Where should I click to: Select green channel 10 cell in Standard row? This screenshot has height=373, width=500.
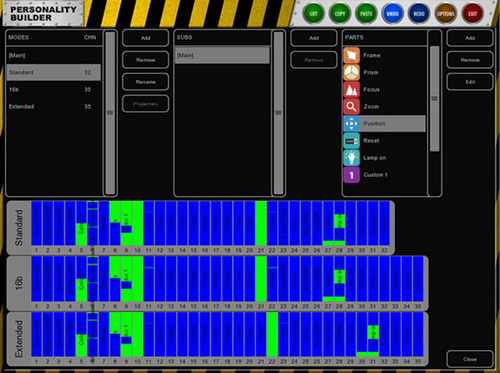(138, 223)
